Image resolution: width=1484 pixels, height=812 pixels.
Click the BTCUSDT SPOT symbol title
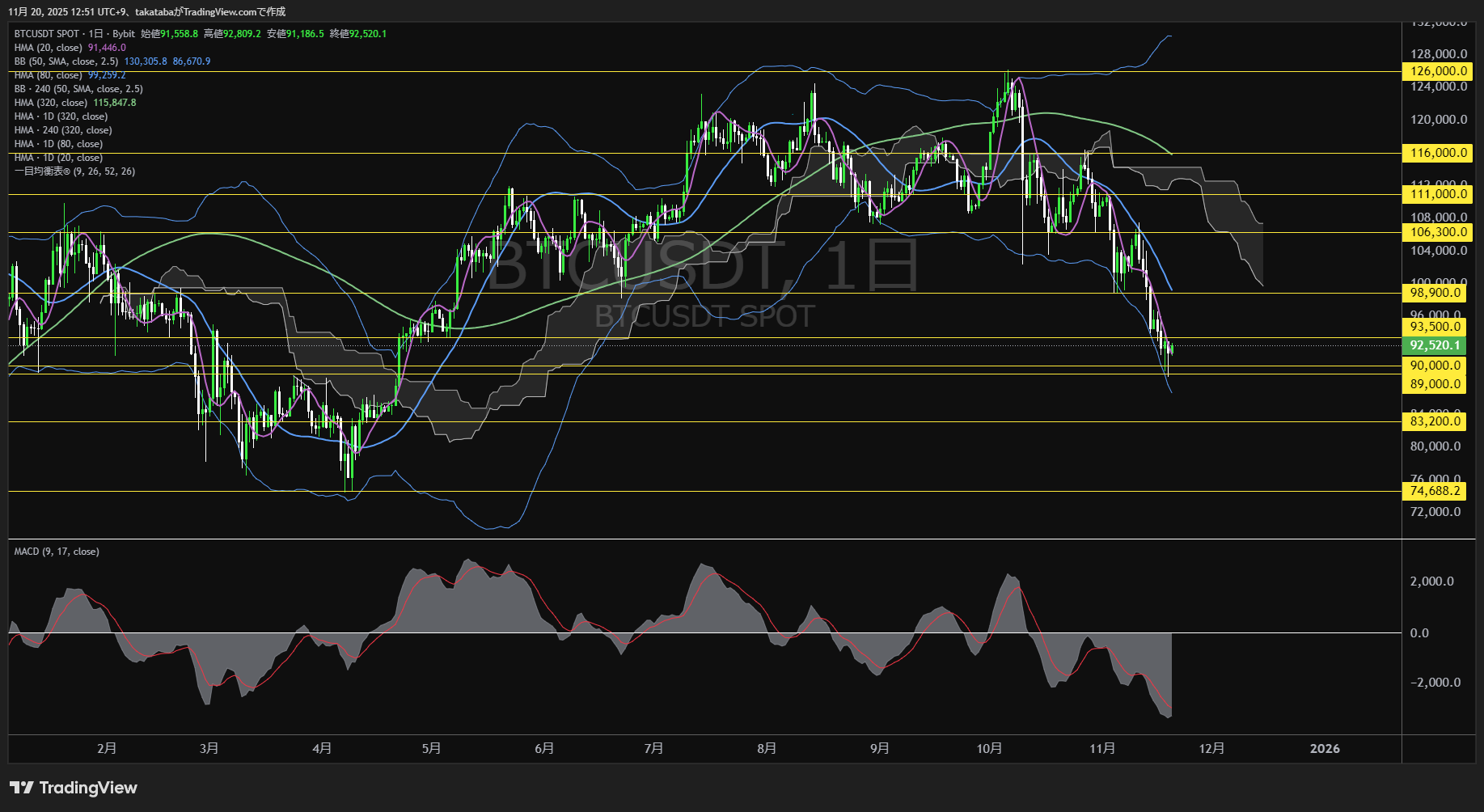pyautogui.click(x=46, y=34)
